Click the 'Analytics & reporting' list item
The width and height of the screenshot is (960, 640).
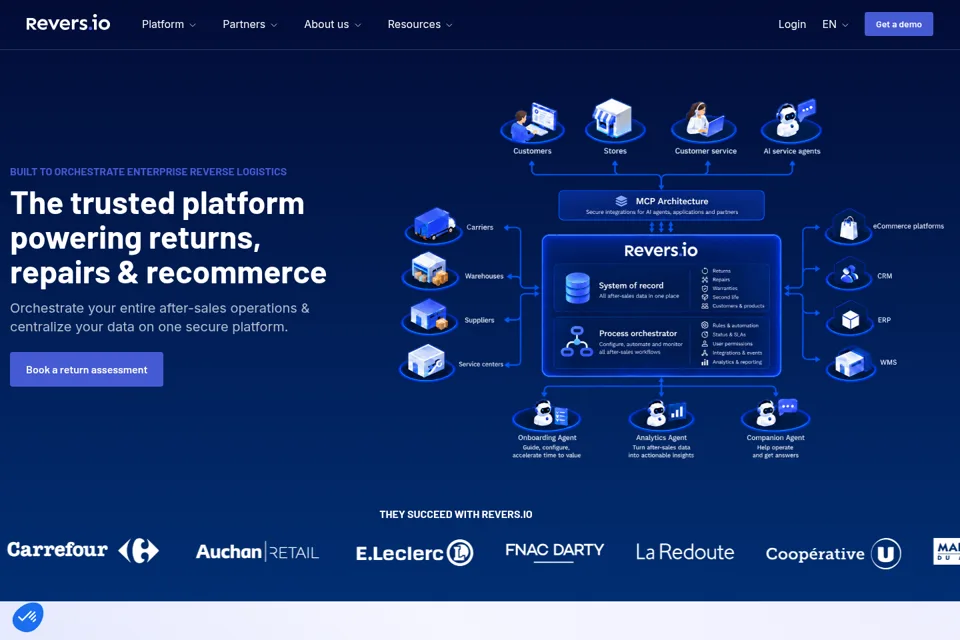(x=732, y=362)
